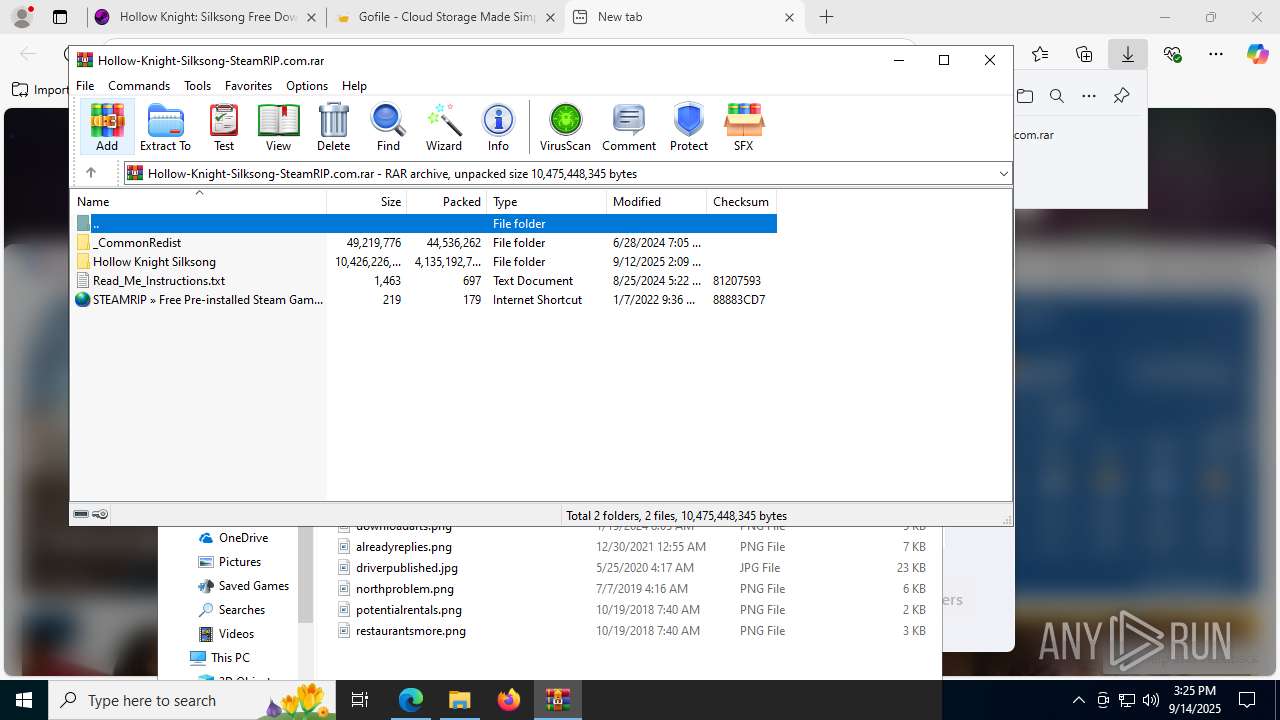
Task: Click checksum value 81207593
Action: [x=737, y=281]
